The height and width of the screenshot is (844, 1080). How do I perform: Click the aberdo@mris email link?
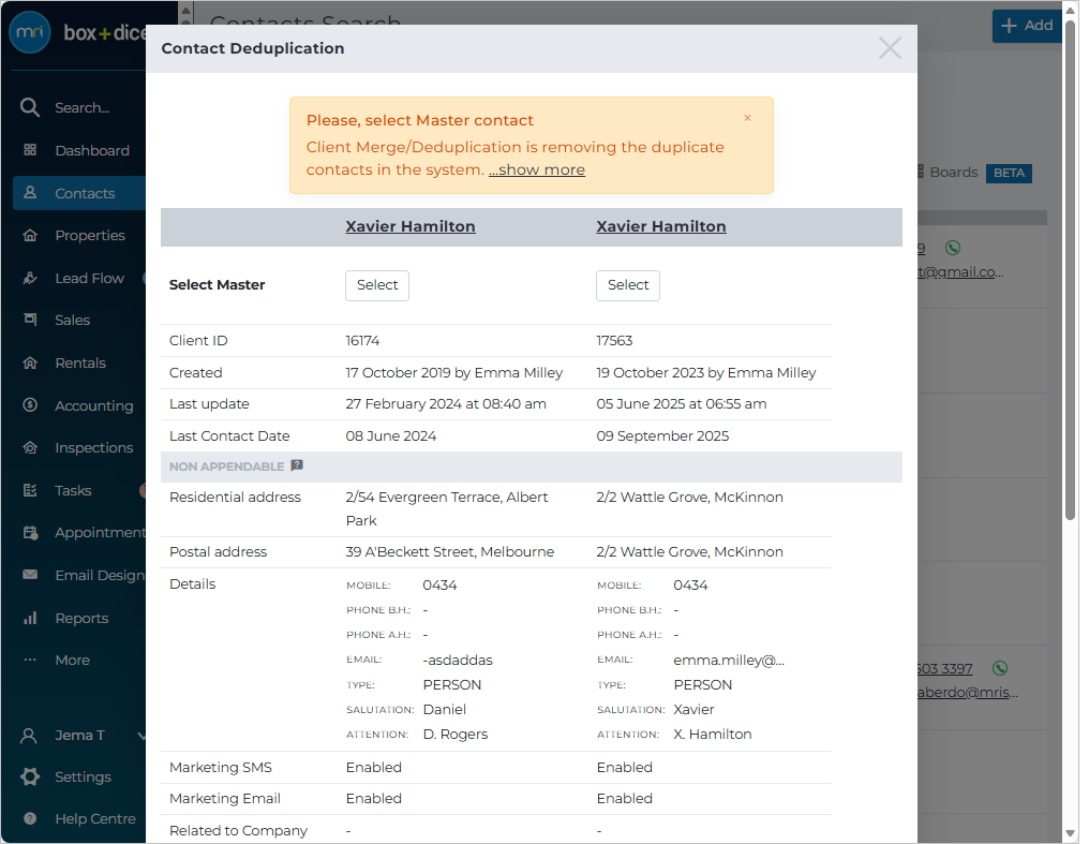click(967, 692)
